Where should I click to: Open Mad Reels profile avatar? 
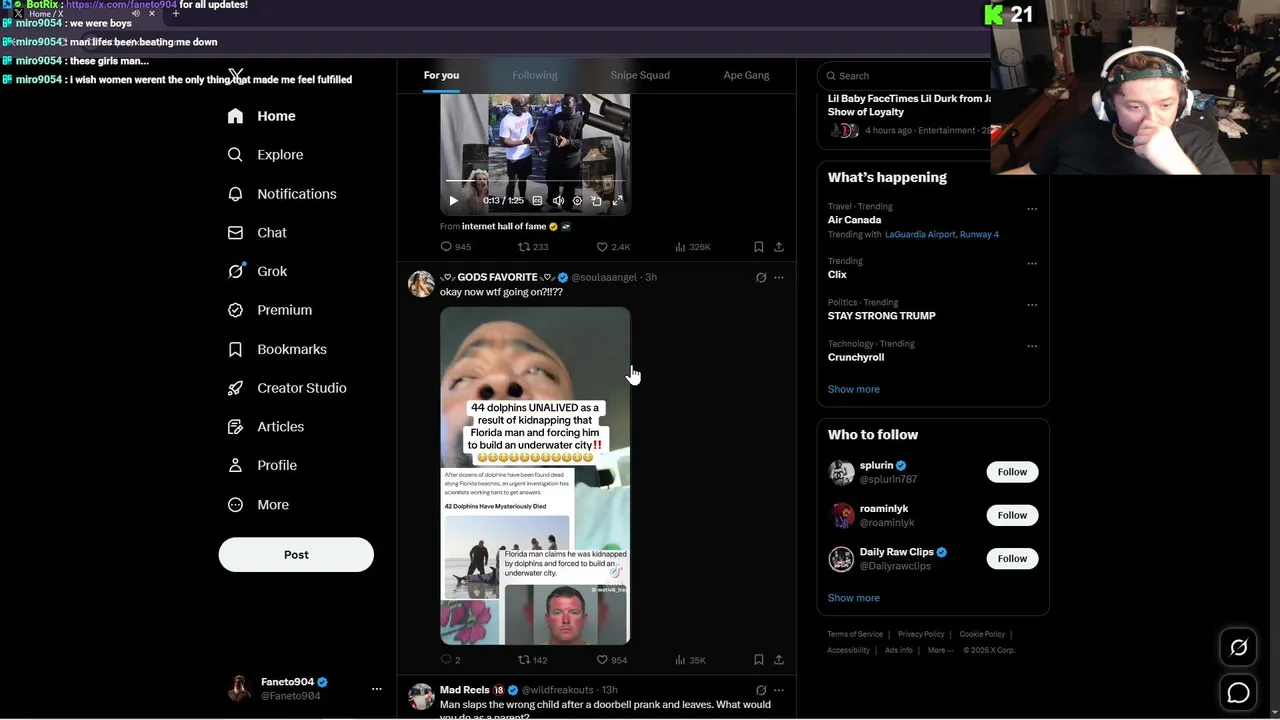[421, 696]
